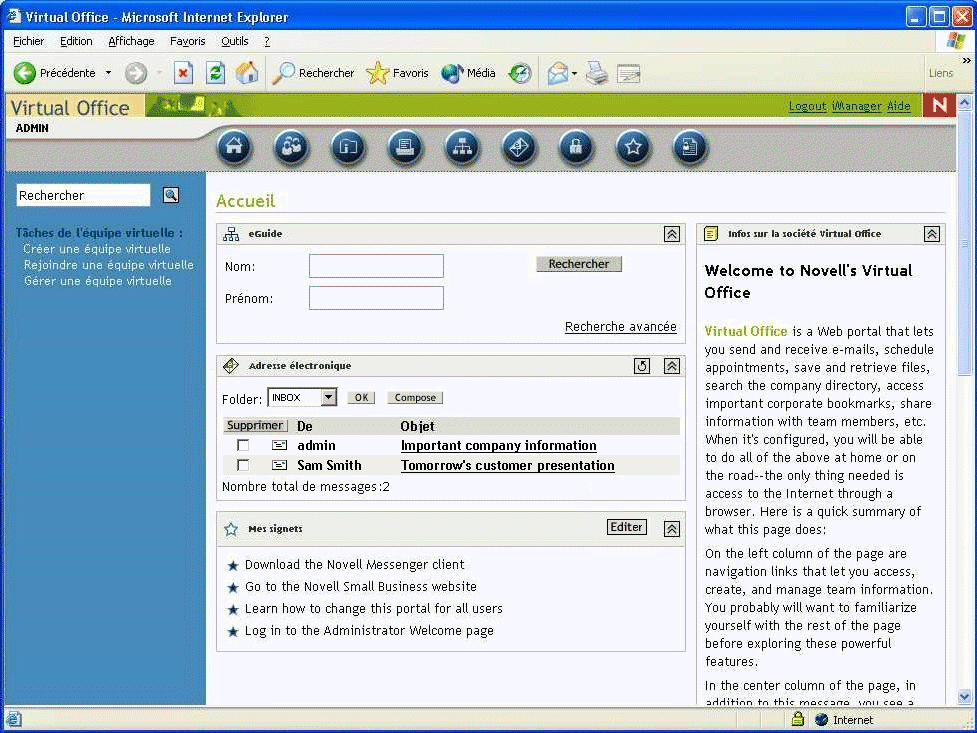This screenshot has height=733, width=977.
Task: Click the Compose button
Action: coord(415,398)
